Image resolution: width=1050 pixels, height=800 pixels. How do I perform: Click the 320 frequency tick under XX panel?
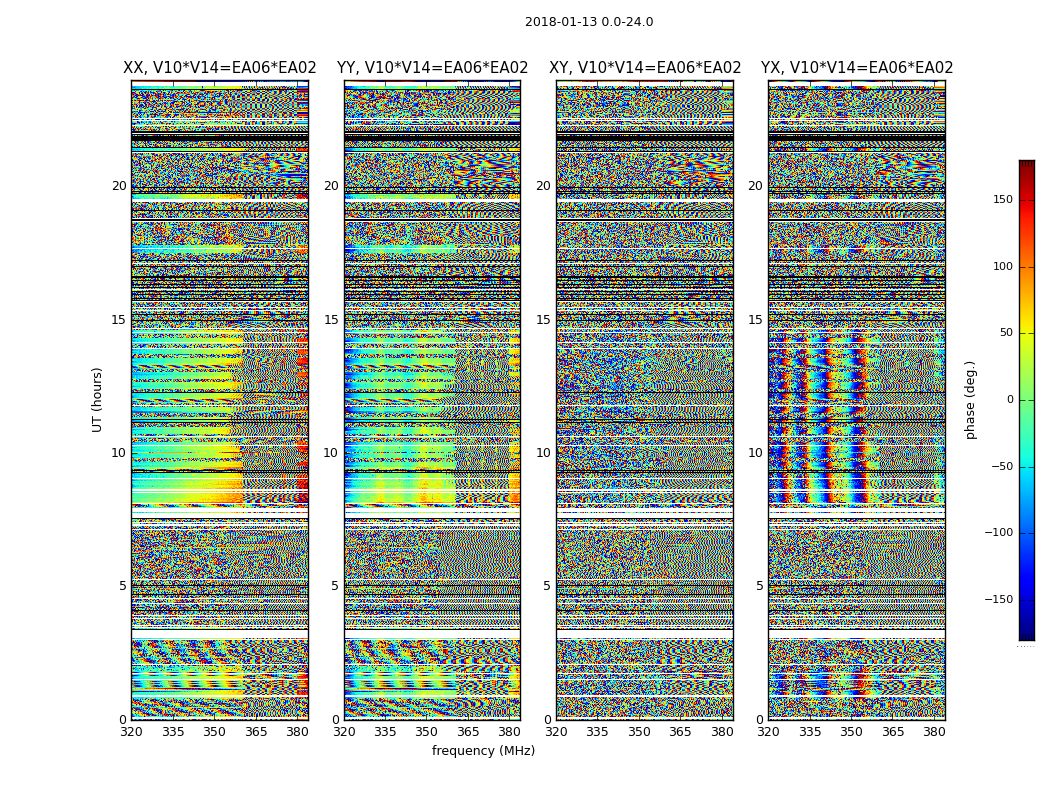click(x=131, y=732)
